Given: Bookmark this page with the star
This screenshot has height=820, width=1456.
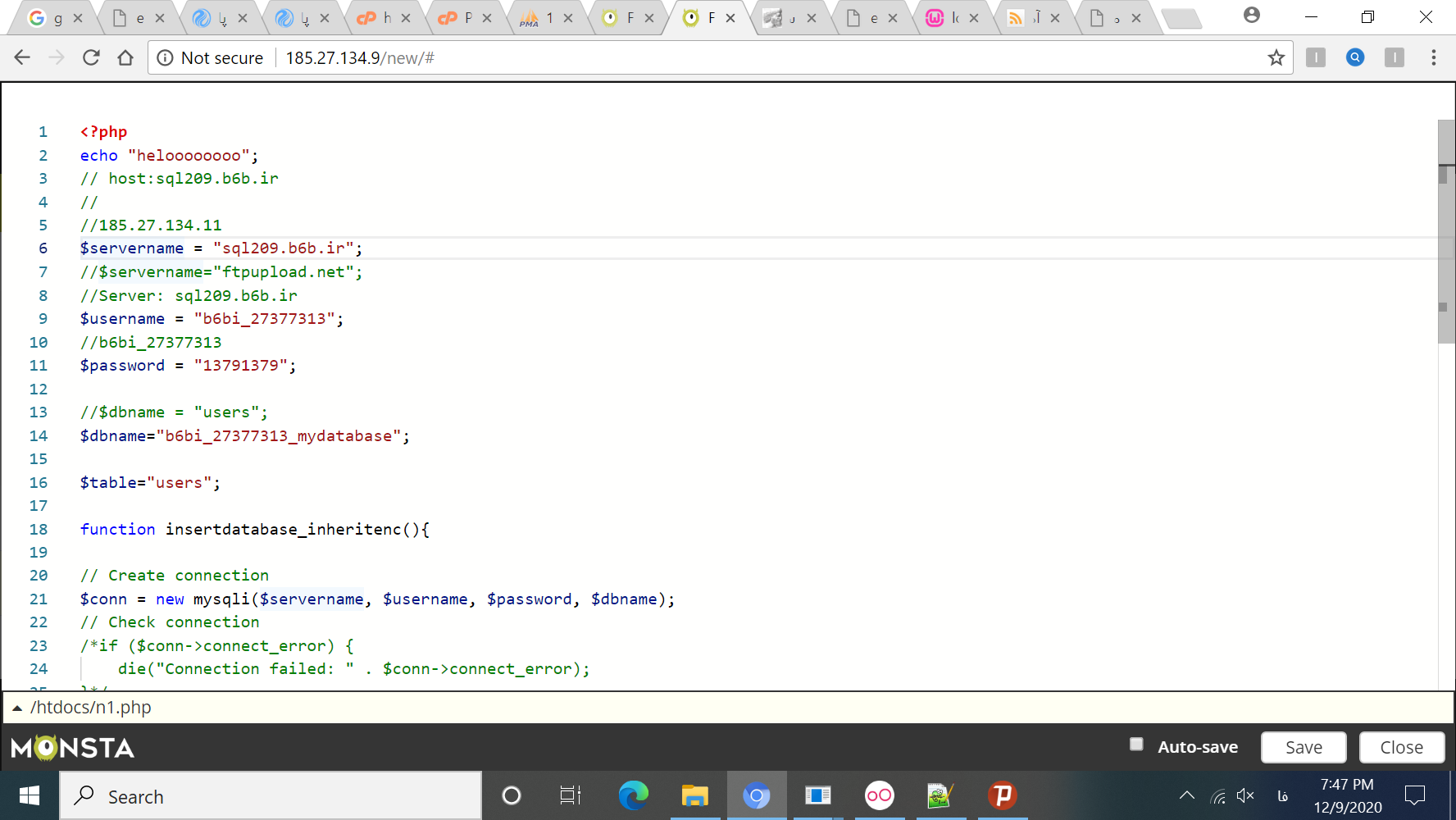Looking at the screenshot, I should click(x=1276, y=57).
